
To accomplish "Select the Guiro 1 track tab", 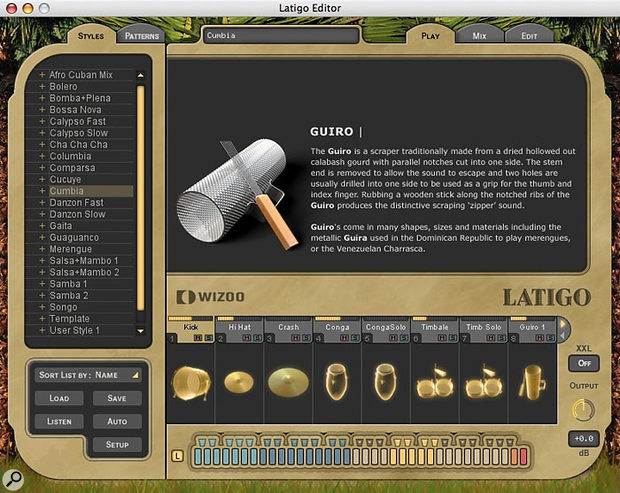I will tap(532, 329).
